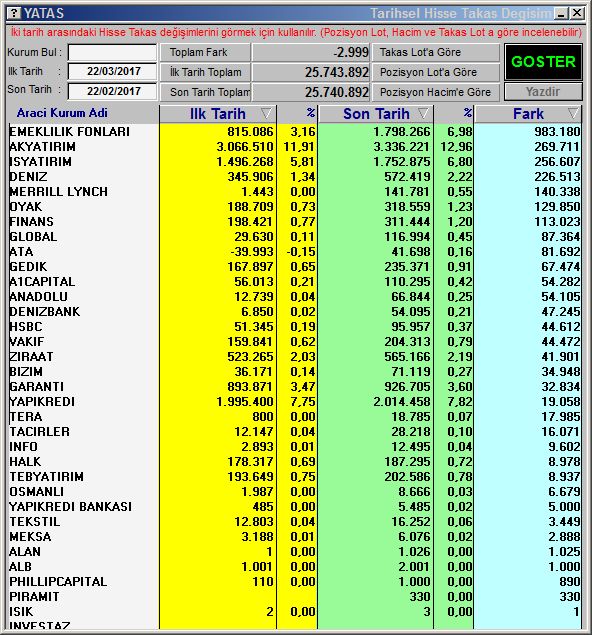Image resolution: width=592 pixels, height=635 pixels.
Task: Click Fark value 32.834 for GARANTI
Action: (561, 386)
